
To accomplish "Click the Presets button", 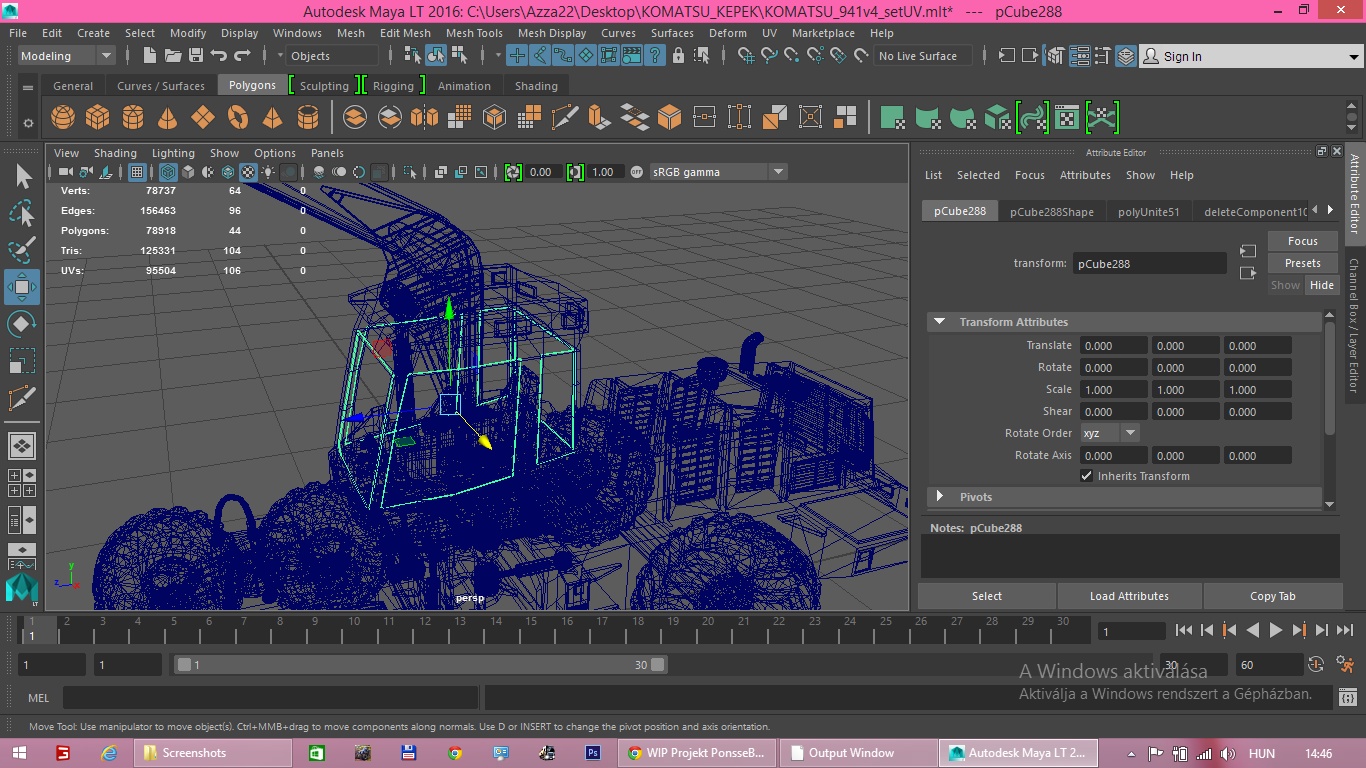I will click(x=1303, y=263).
